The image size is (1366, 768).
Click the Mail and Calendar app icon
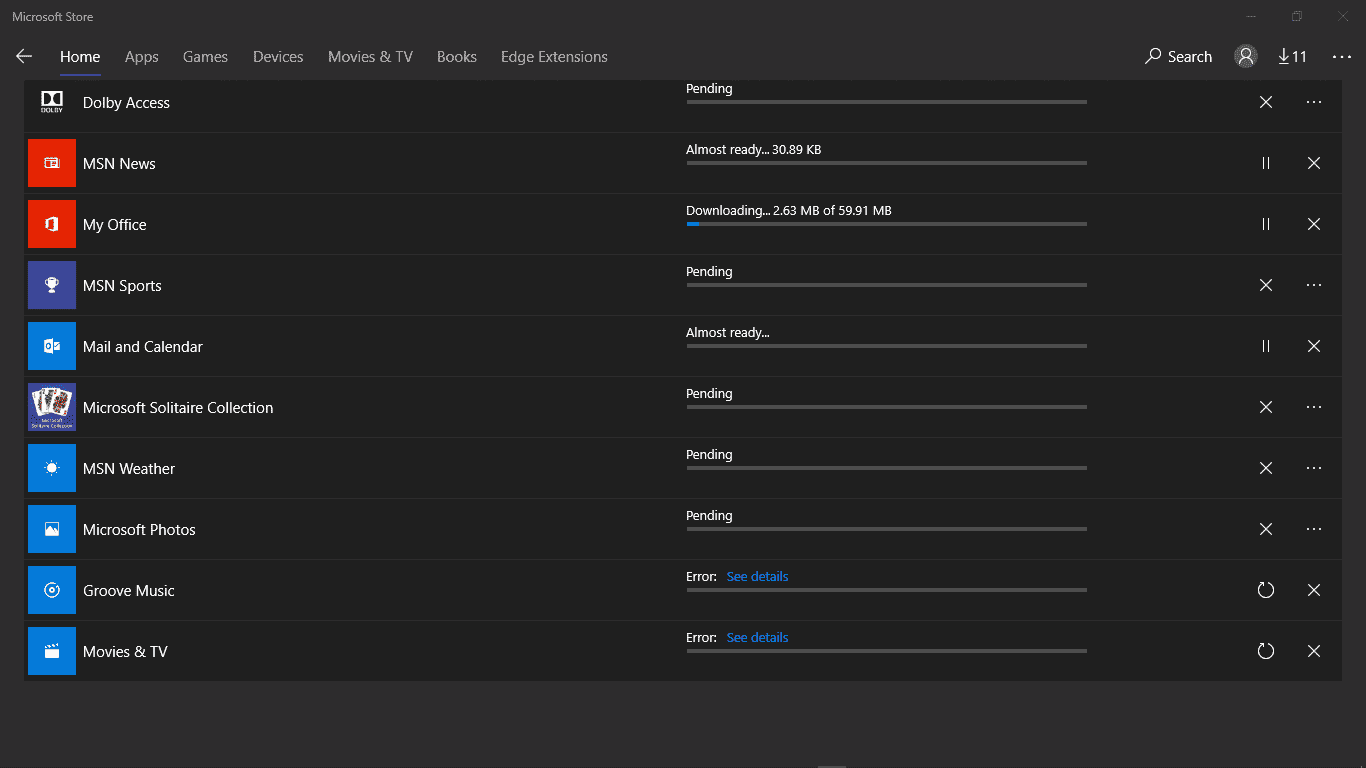point(52,346)
